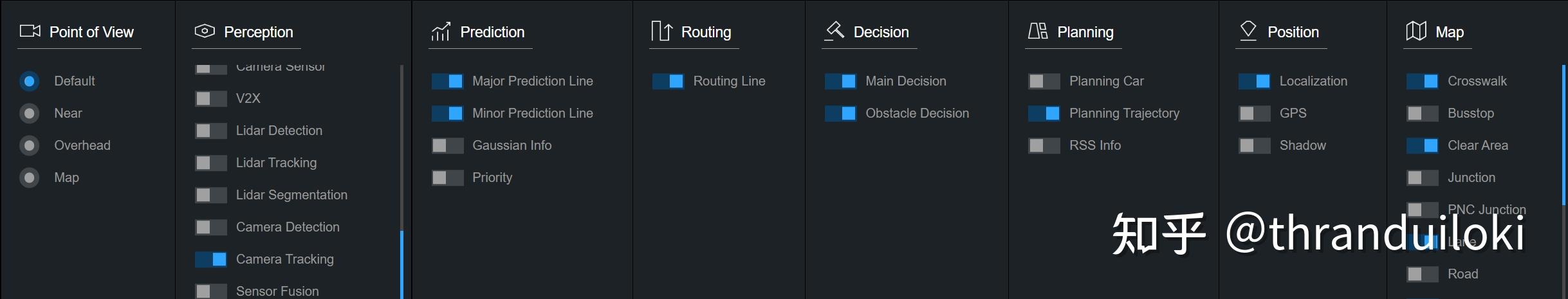Click the Prediction chart icon
This screenshot has height=299, width=1568.
click(441, 32)
